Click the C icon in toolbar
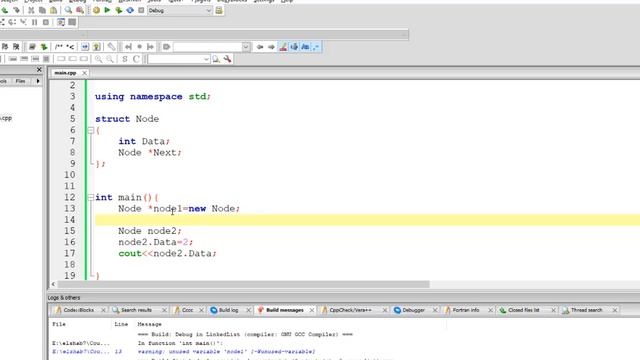 coord(136,59)
